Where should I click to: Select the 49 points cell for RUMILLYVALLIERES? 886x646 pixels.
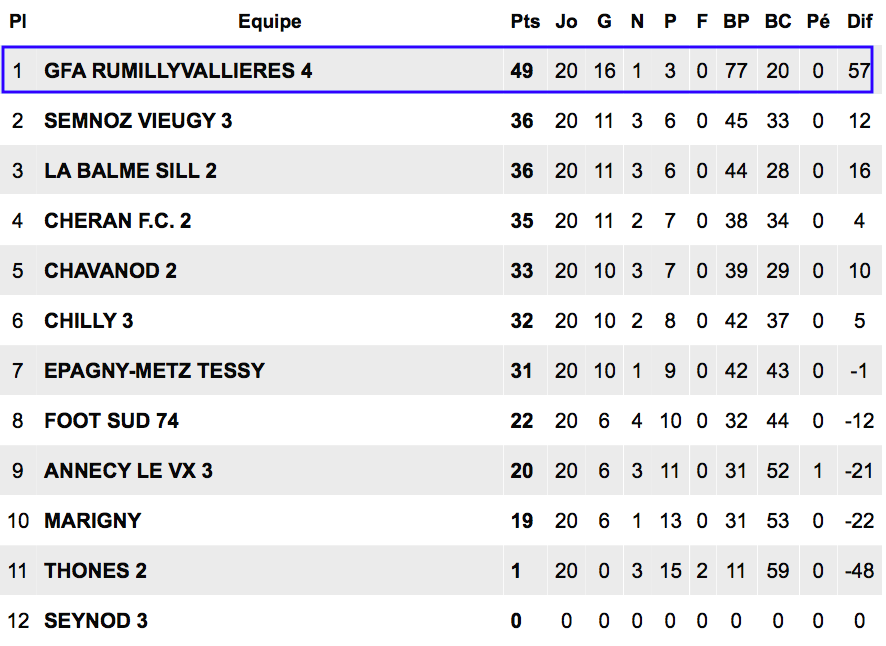522,71
